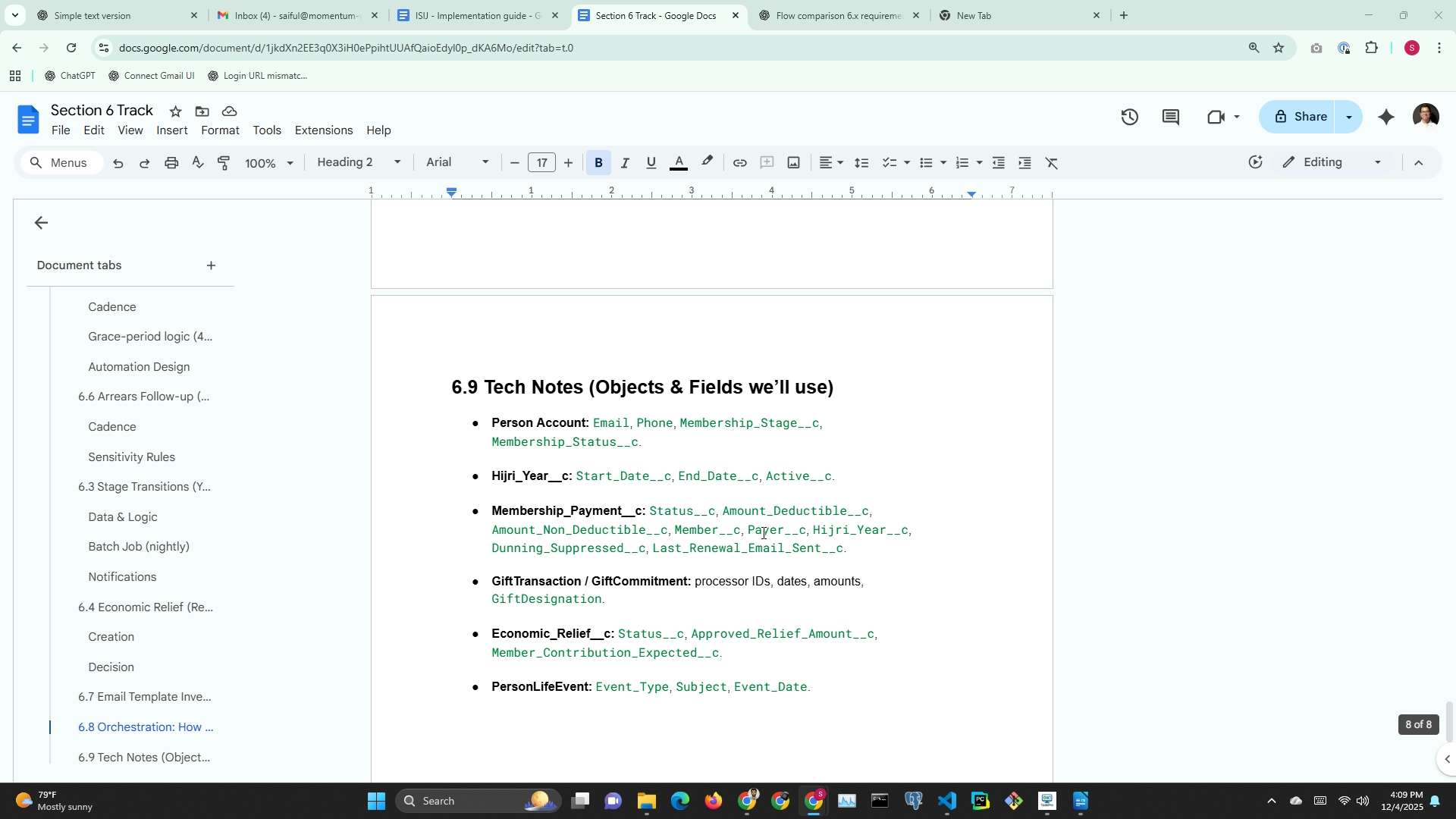
Task: Open the comments panel icon
Action: pyautogui.click(x=1170, y=117)
